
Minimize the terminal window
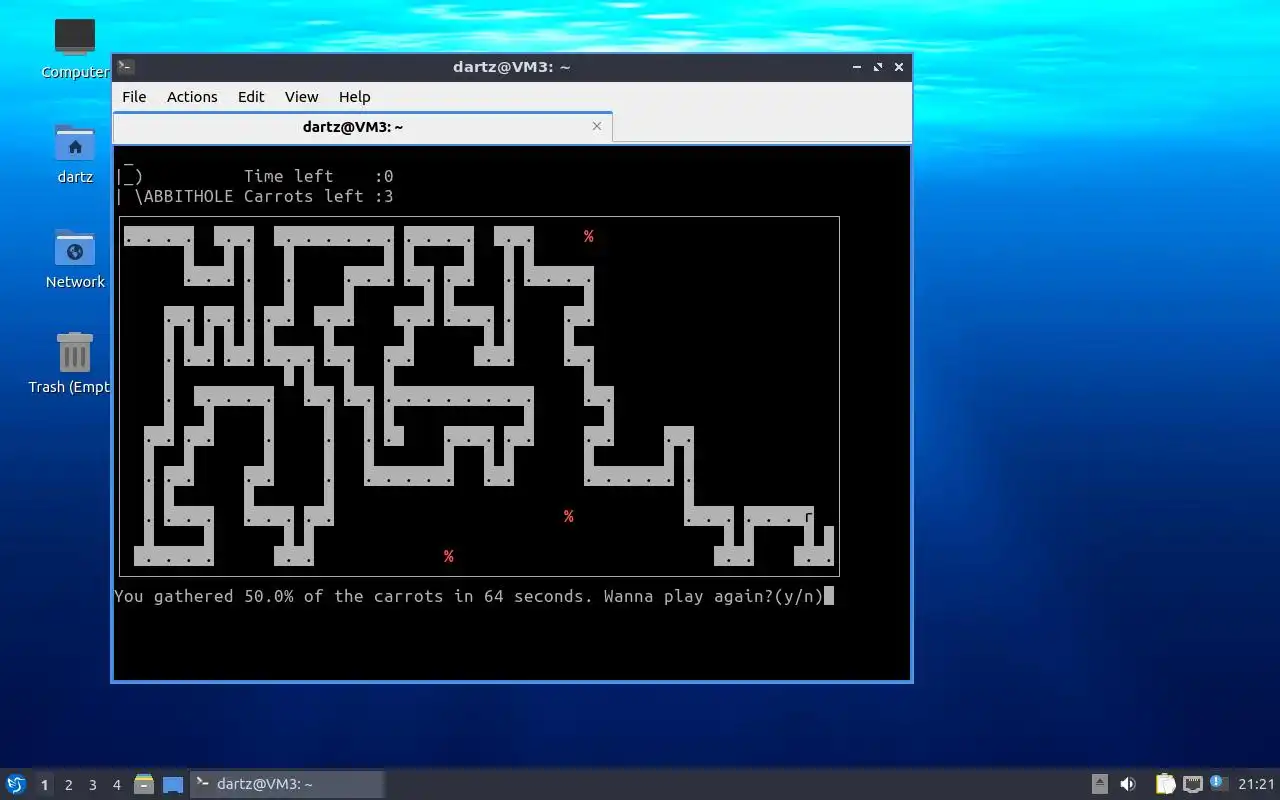click(857, 67)
